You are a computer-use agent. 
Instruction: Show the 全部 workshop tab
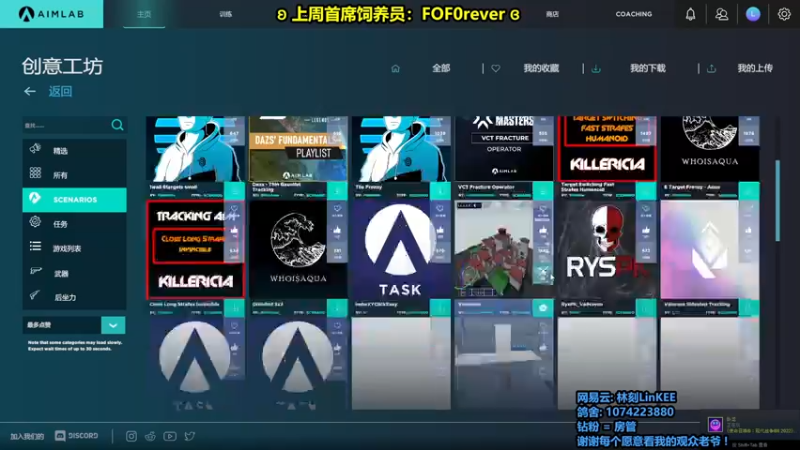[441, 68]
